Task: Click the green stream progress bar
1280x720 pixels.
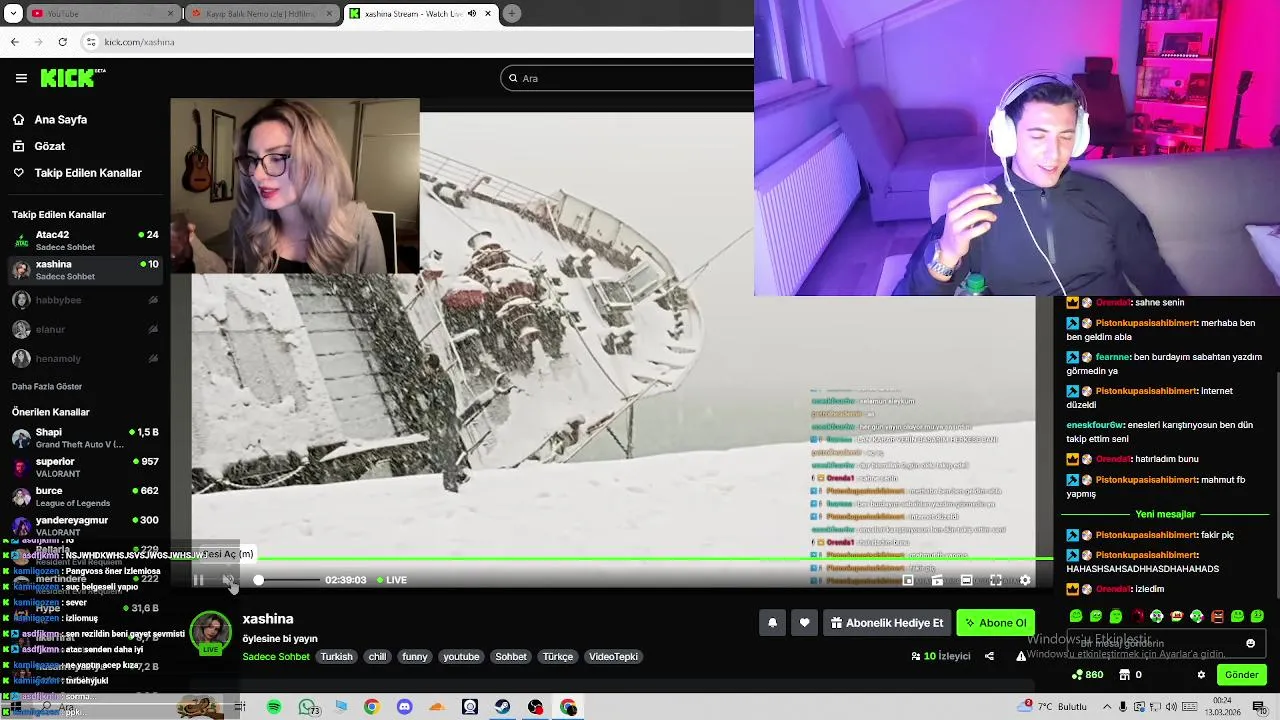Action: [x=620, y=559]
